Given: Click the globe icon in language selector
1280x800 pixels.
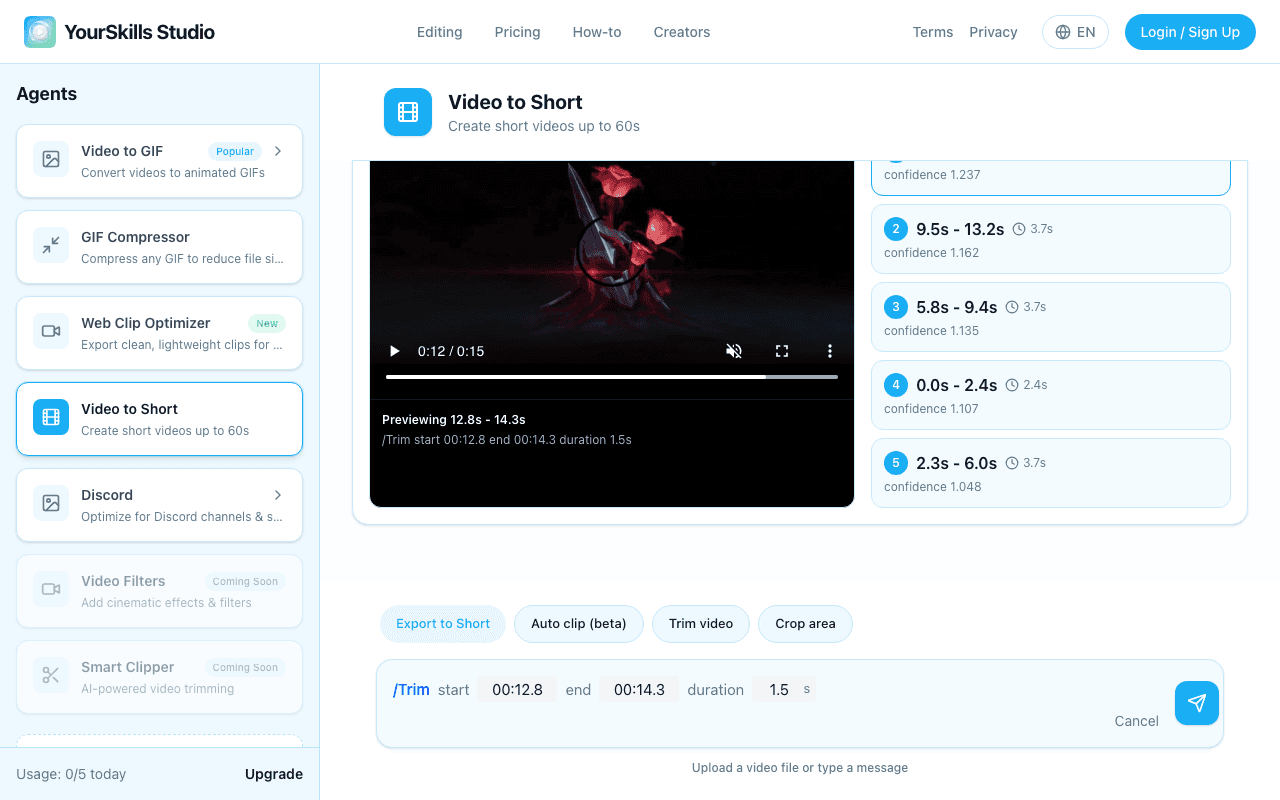Looking at the screenshot, I should [x=1063, y=32].
